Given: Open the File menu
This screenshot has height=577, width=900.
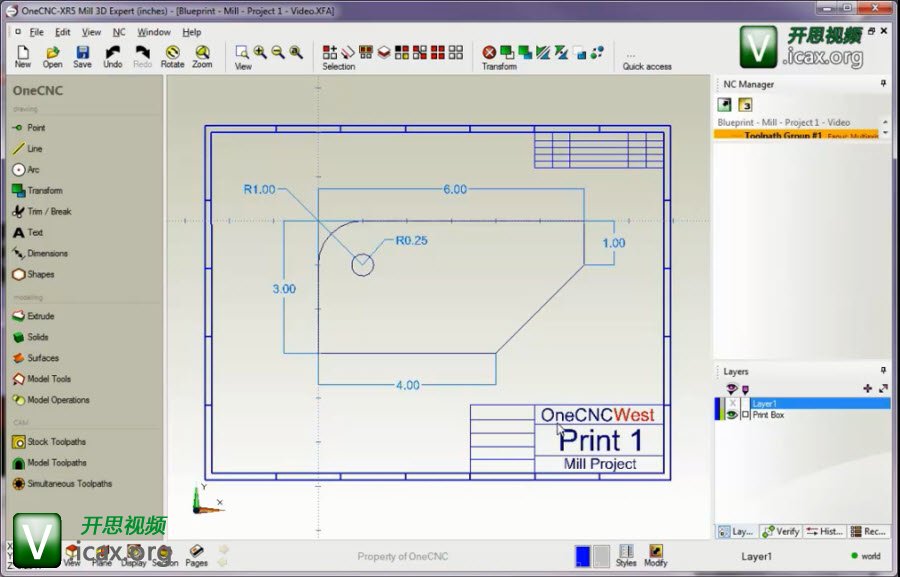Looking at the screenshot, I should click(37, 32).
